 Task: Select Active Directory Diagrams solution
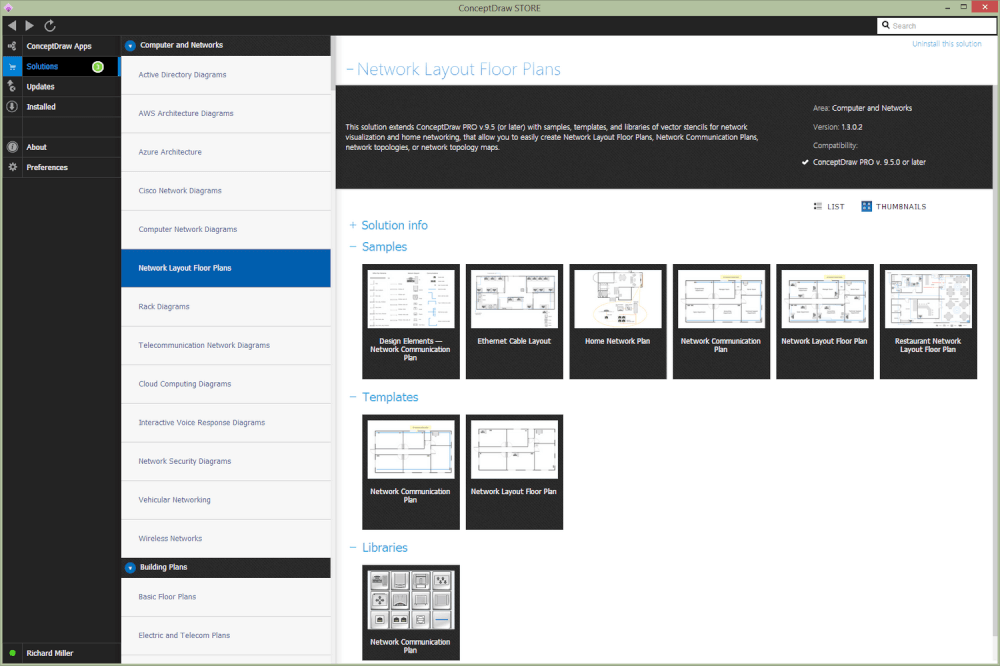(226, 75)
